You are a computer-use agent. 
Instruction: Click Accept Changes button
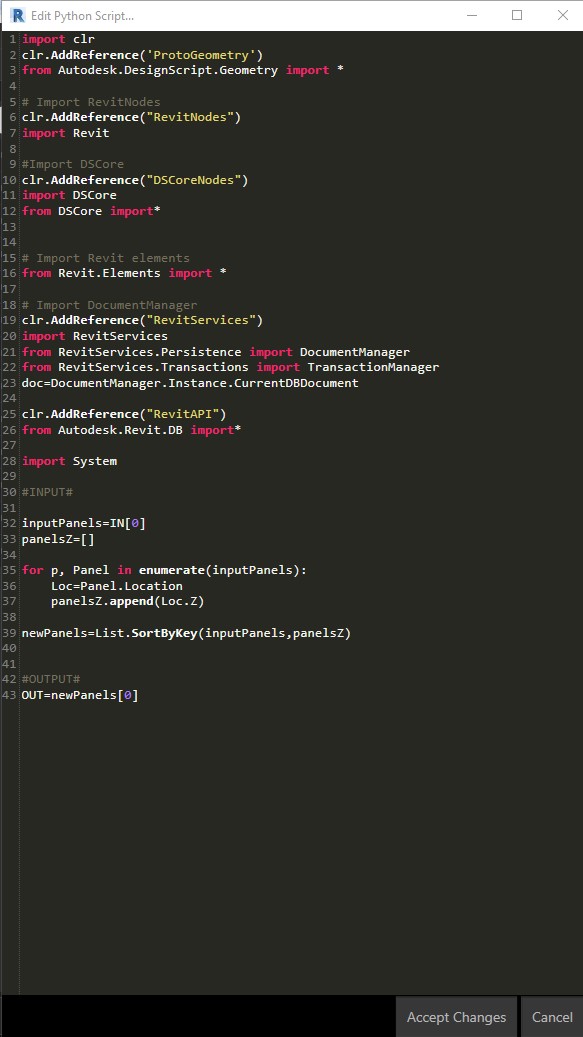[x=456, y=1016]
